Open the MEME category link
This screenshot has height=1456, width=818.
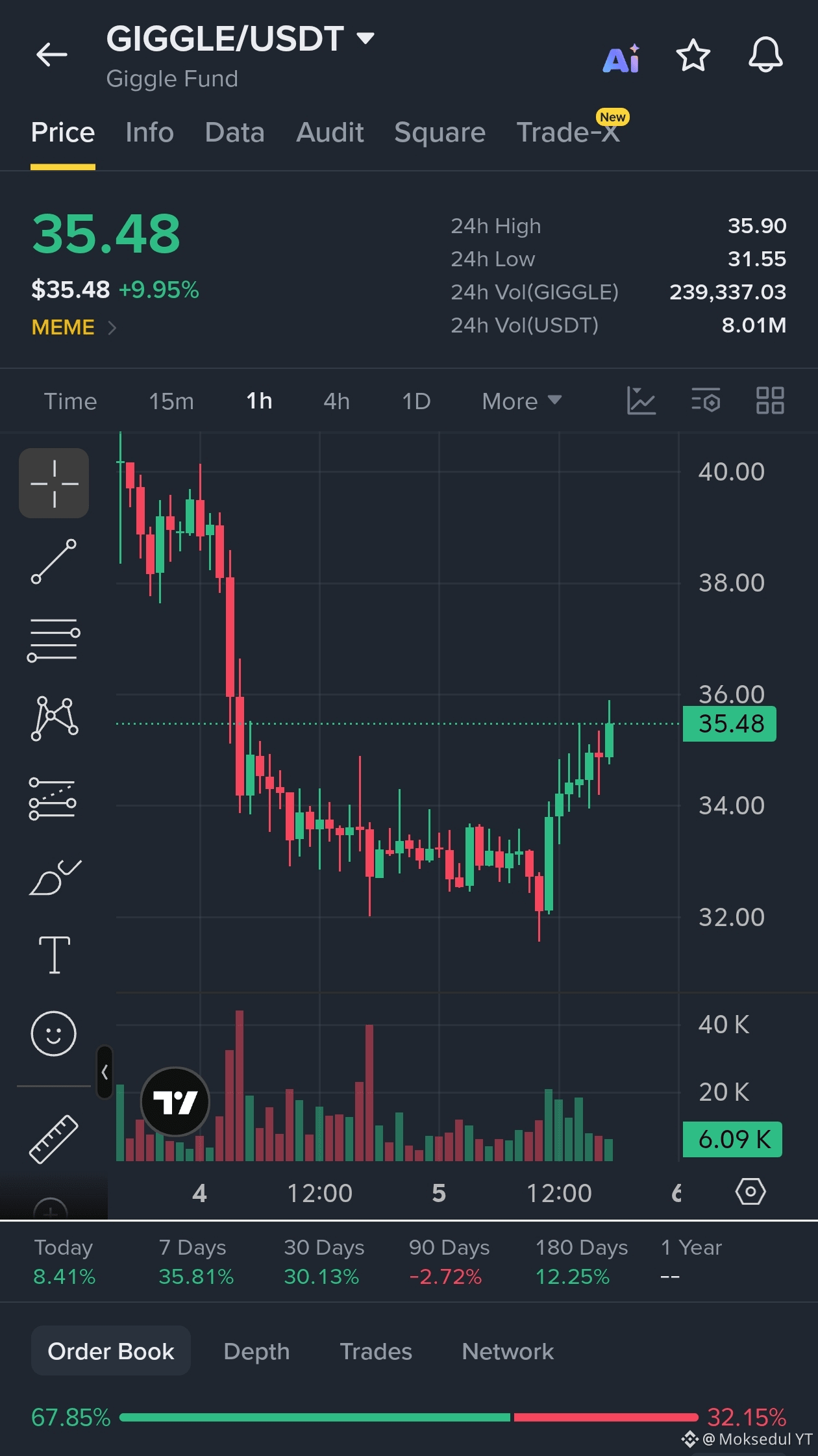pos(73,327)
